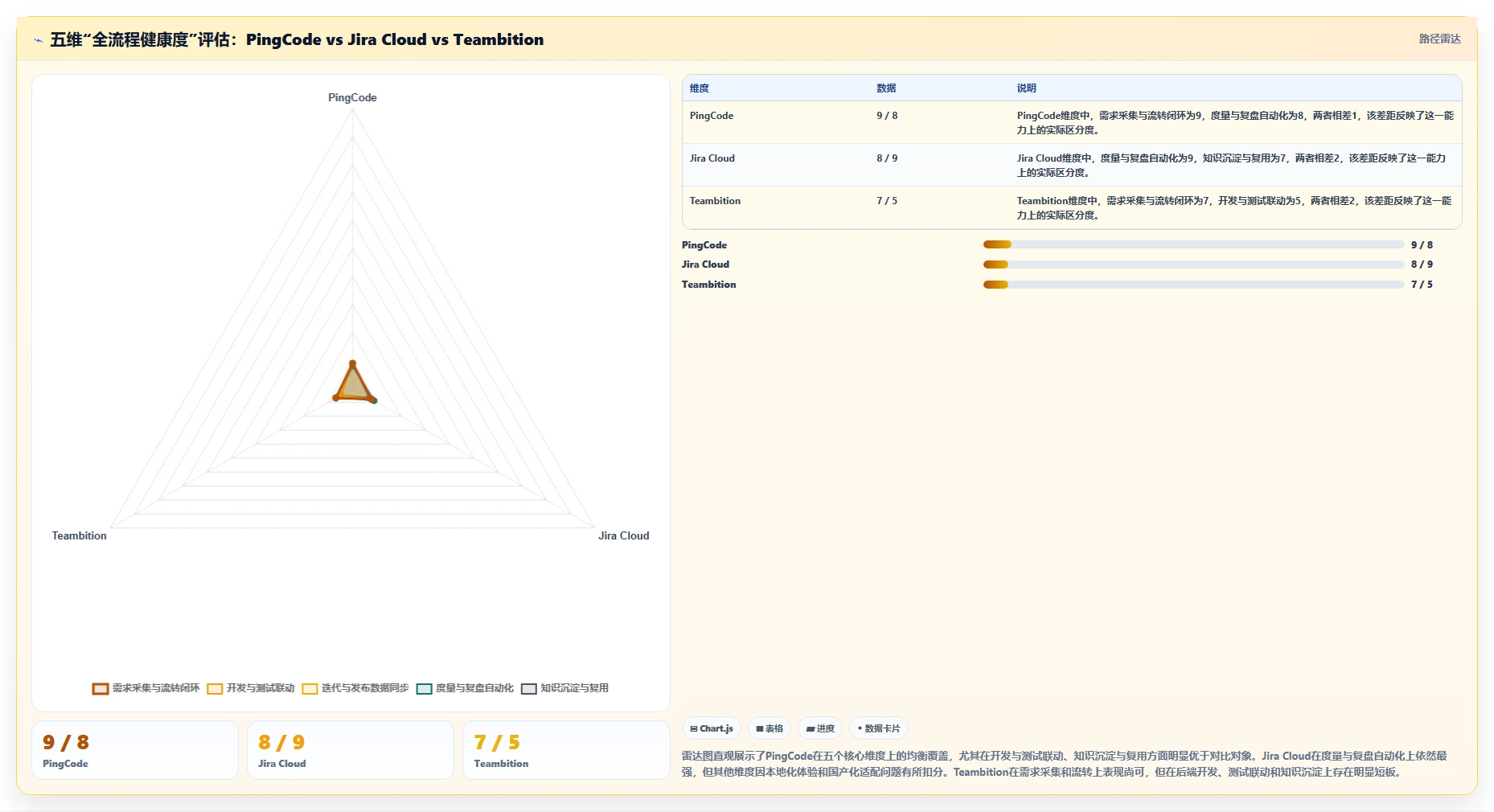
Task: Click the 9 / 8 value after the progress bar
Action: (1422, 245)
